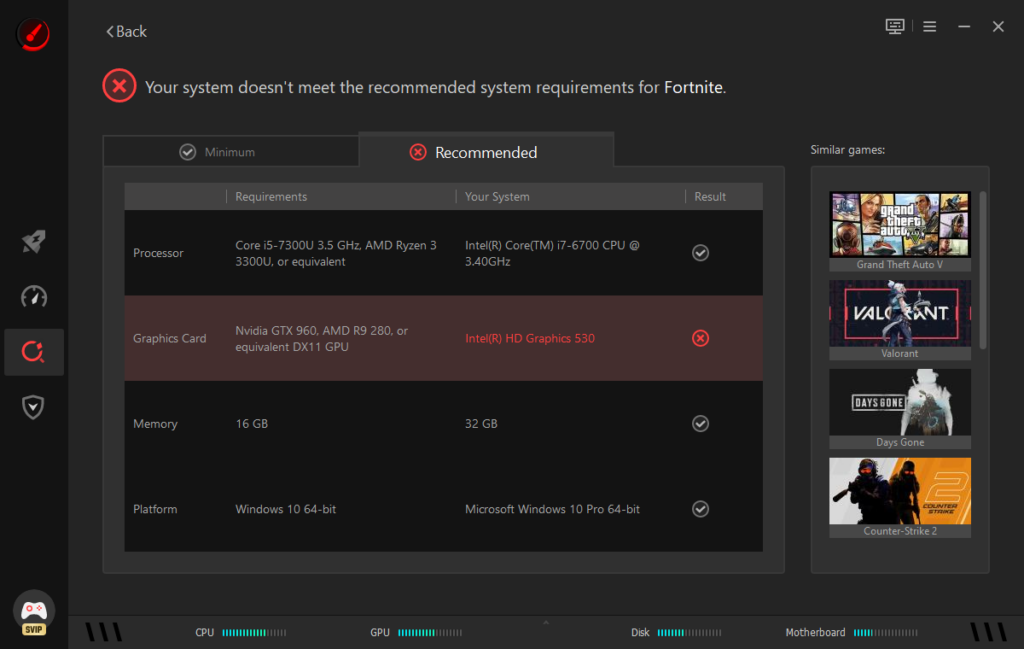
Task: Close the application window
Action: (x=998, y=26)
